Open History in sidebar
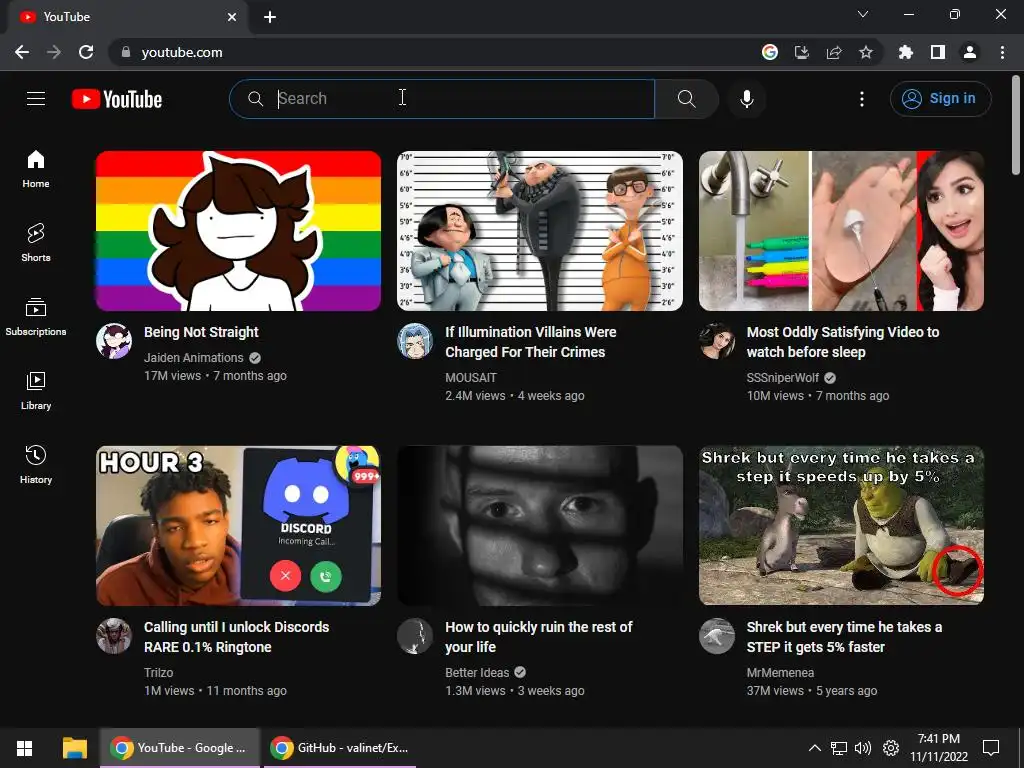 coord(36,464)
